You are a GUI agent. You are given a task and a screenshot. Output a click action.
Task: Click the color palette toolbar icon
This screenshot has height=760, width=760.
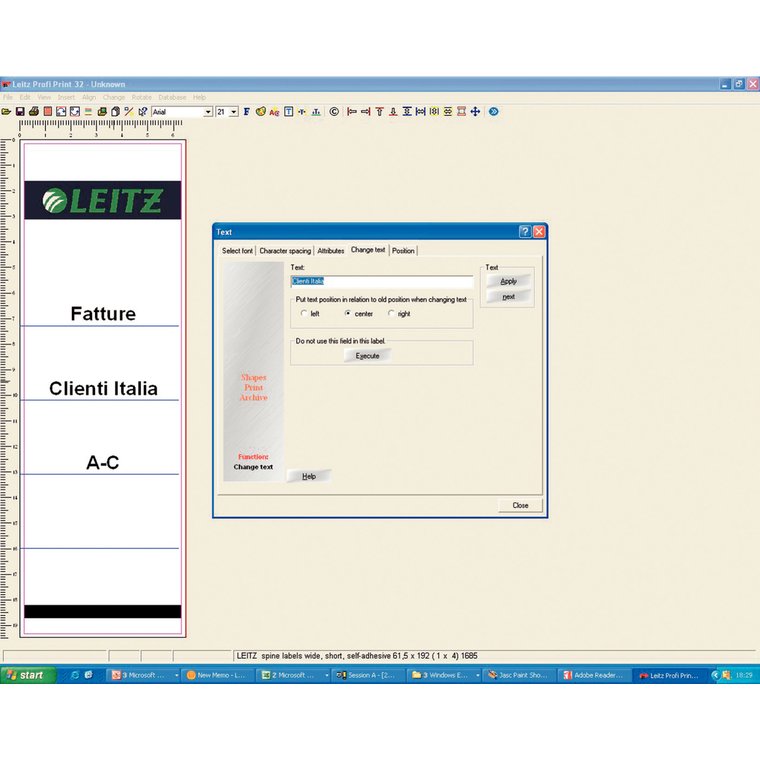[260, 112]
